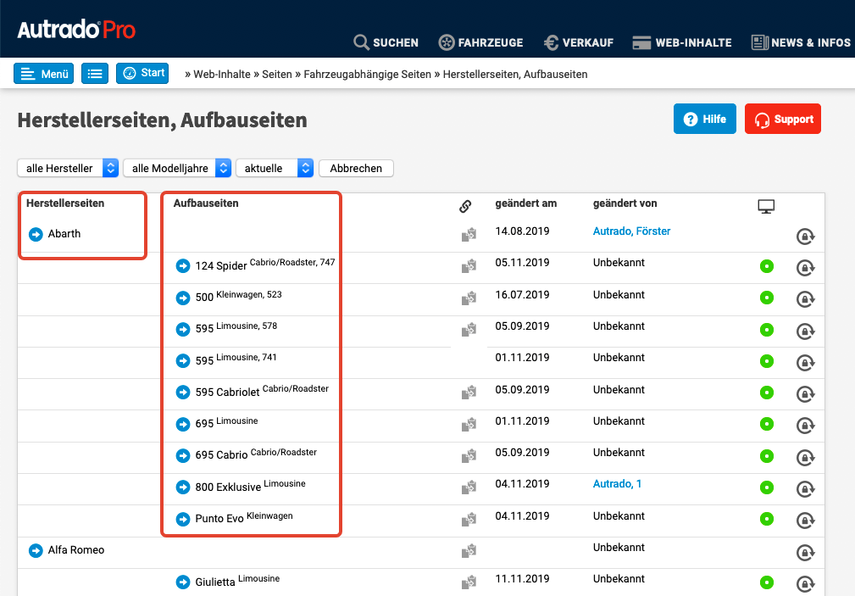This screenshot has height=596, width=855.
Task: Open the 'alle Hersteller' dropdown
Action: [68, 168]
